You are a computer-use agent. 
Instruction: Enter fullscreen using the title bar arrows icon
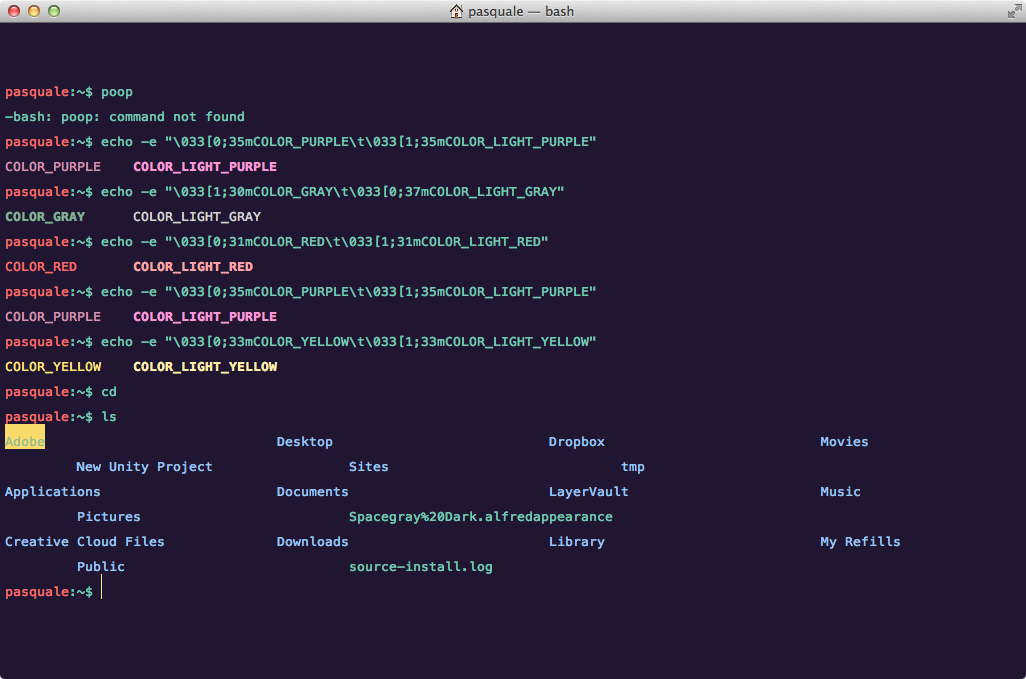(1014, 11)
